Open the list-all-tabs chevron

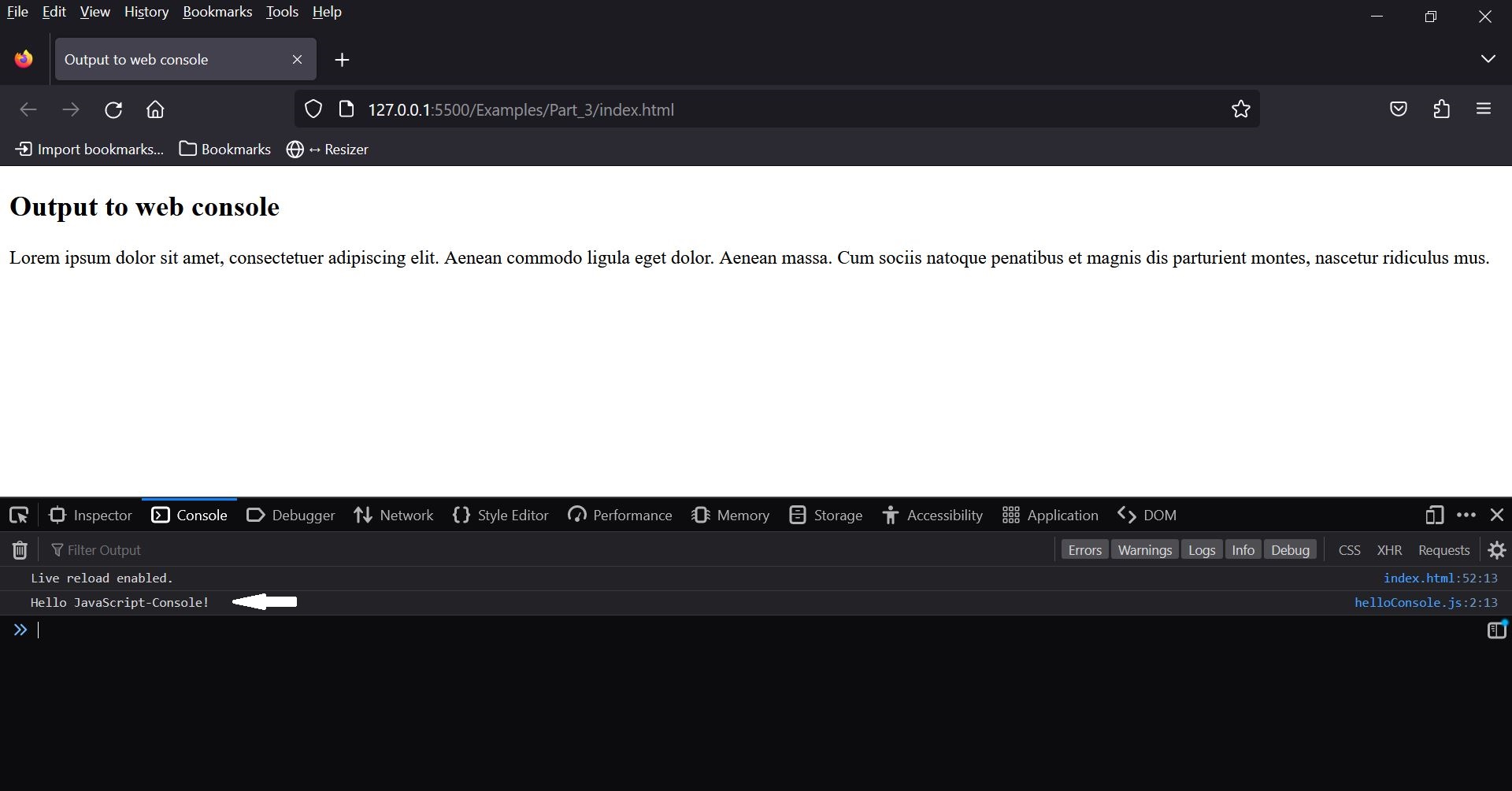pos(1488,58)
